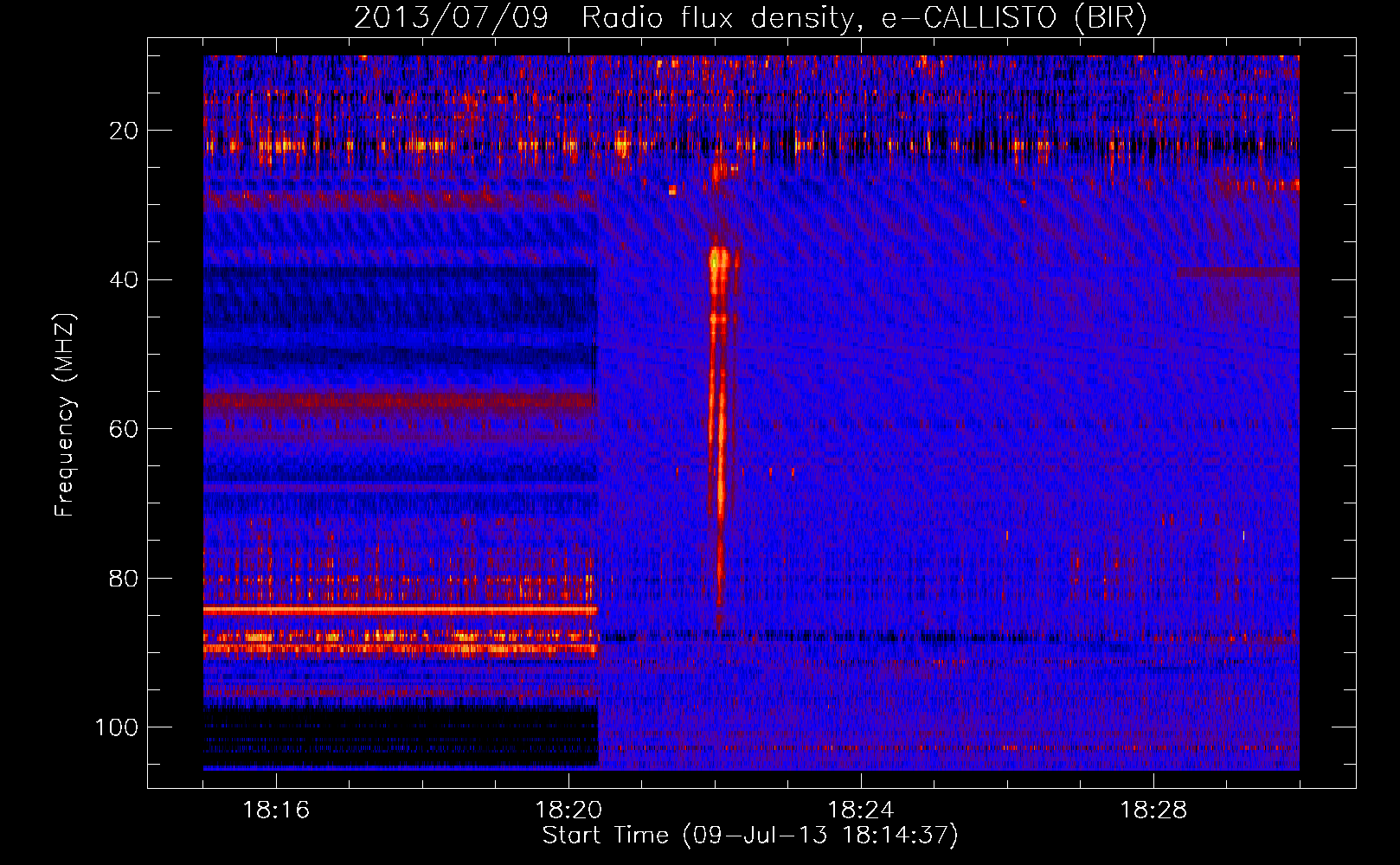Click the '18:24' time tick label

pyautogui.click(x=861, y=810)
